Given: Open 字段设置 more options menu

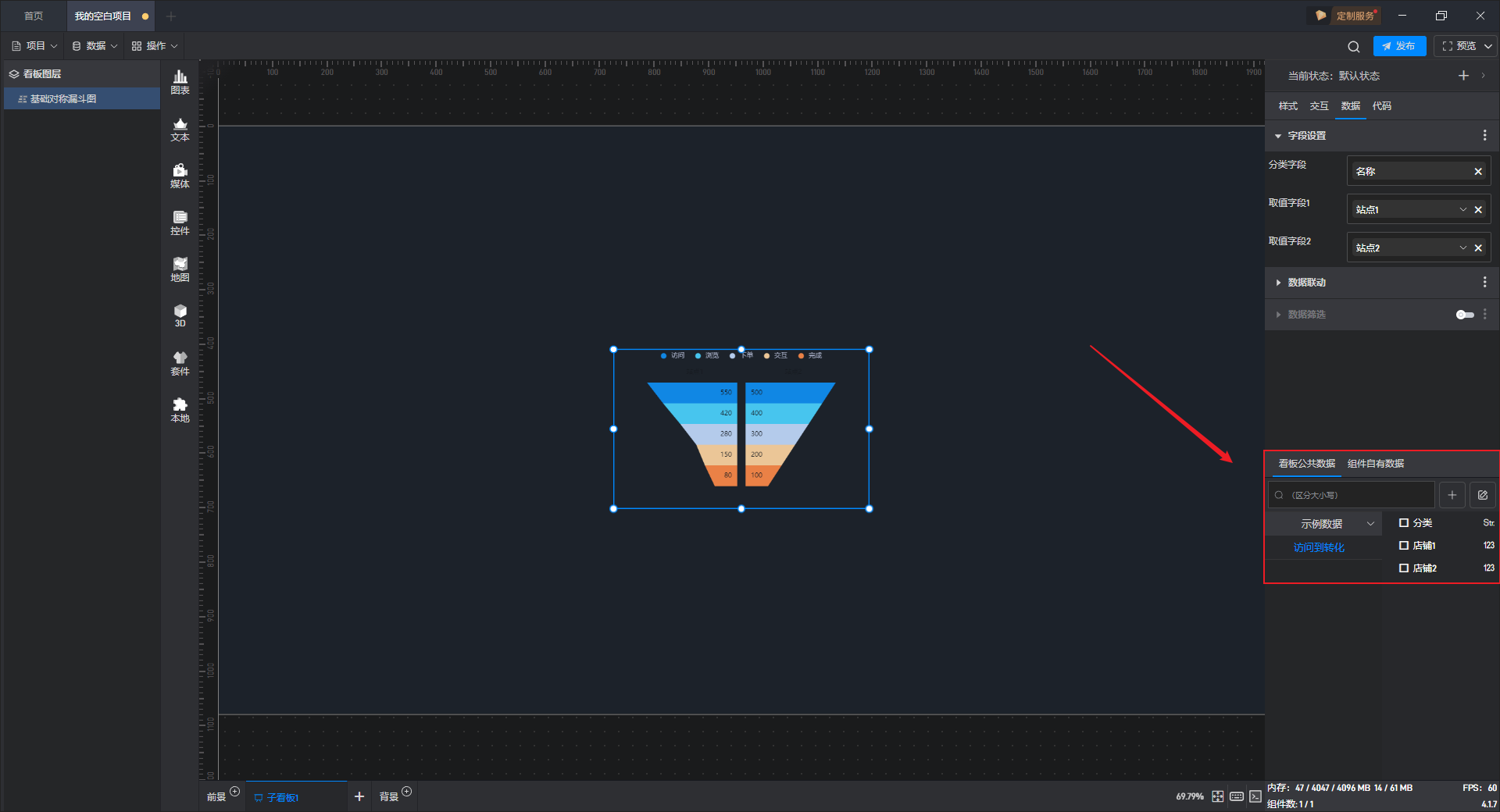Looking at the screenshot, I should click(x=1484, y=135).
